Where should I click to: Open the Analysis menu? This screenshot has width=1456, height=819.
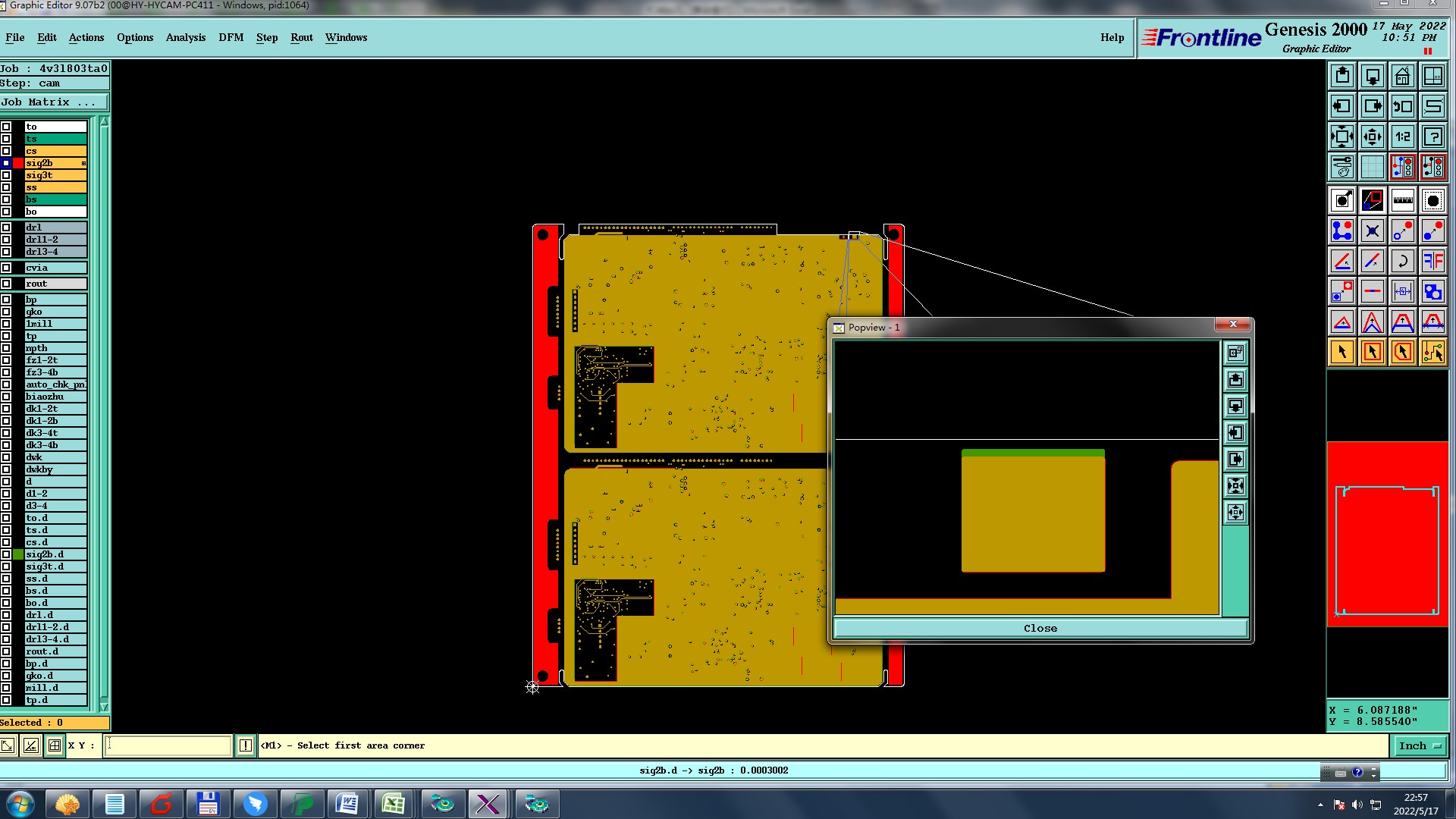(185, 38)
